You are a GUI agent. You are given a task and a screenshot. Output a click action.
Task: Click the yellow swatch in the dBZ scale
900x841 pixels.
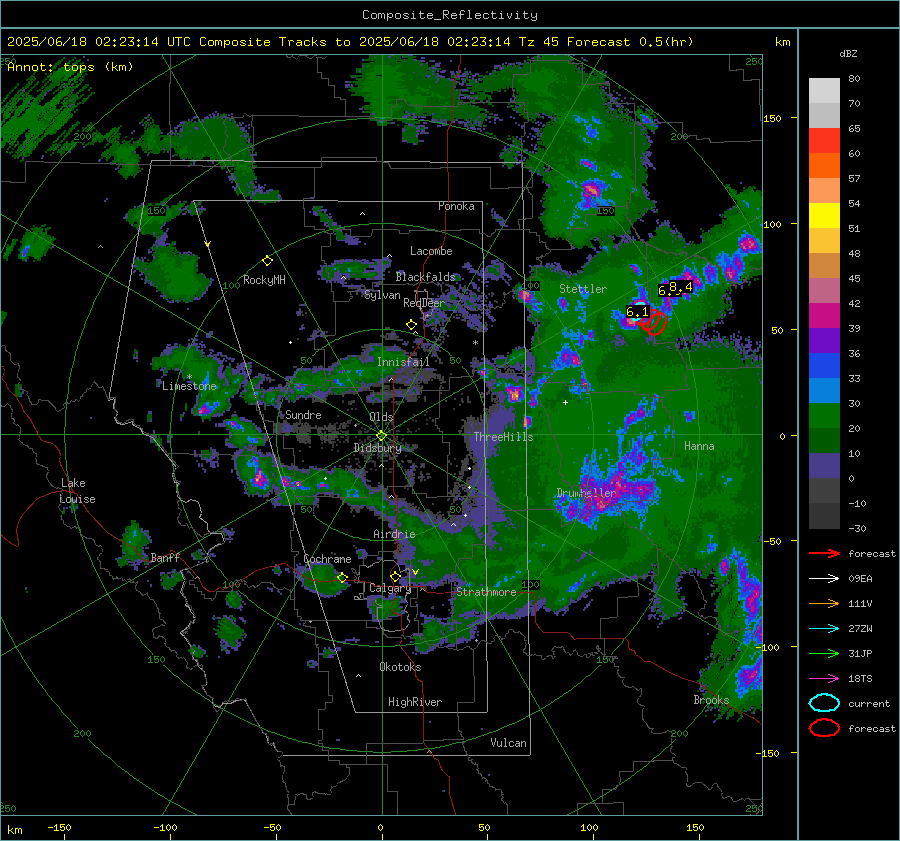coord(824,216)
